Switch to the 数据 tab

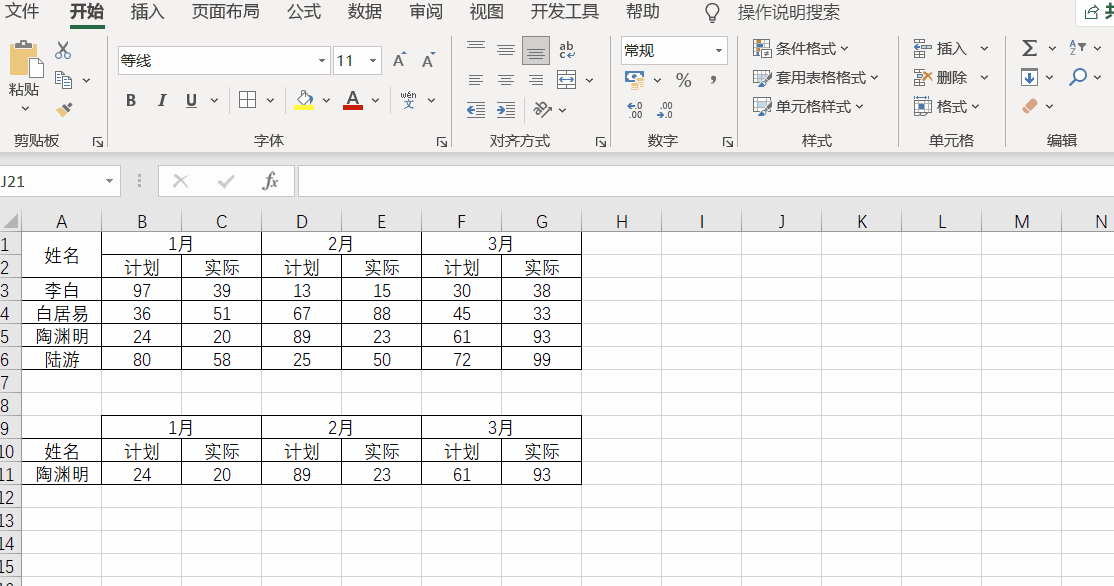tap(365, 11)
